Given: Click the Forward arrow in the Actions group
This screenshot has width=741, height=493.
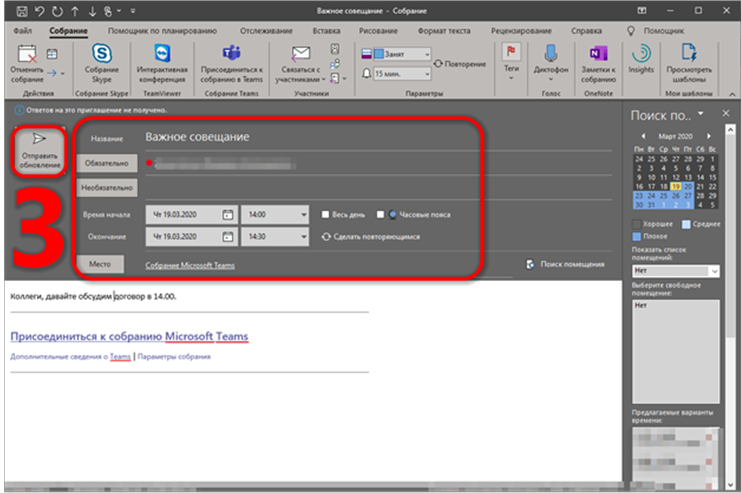Looking at the screenshot, I should click(x=52, y=73).
